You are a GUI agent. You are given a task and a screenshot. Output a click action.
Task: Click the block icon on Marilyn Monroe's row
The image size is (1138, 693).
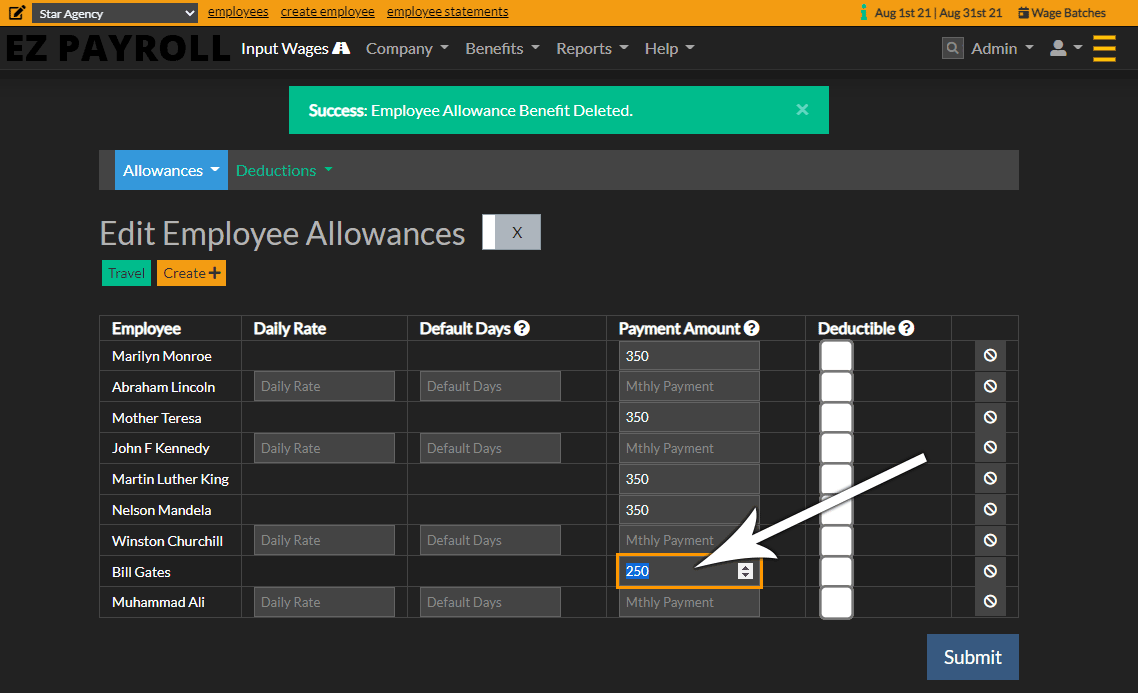(x=990, y=355)
